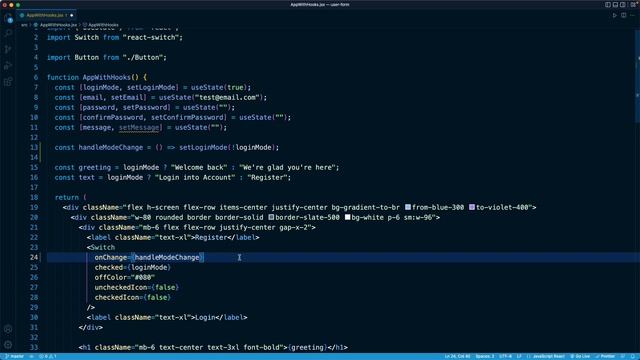
Task: Toggle the Primary Side Bar layout icon
Action: [608, 4]
